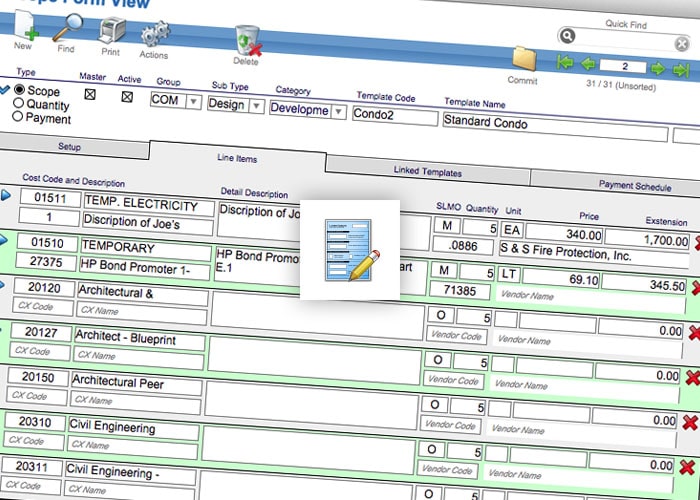Select the Payment radio button
This screenshot has width=700, height=500.
pyautogui.click(x=17, y=116)
